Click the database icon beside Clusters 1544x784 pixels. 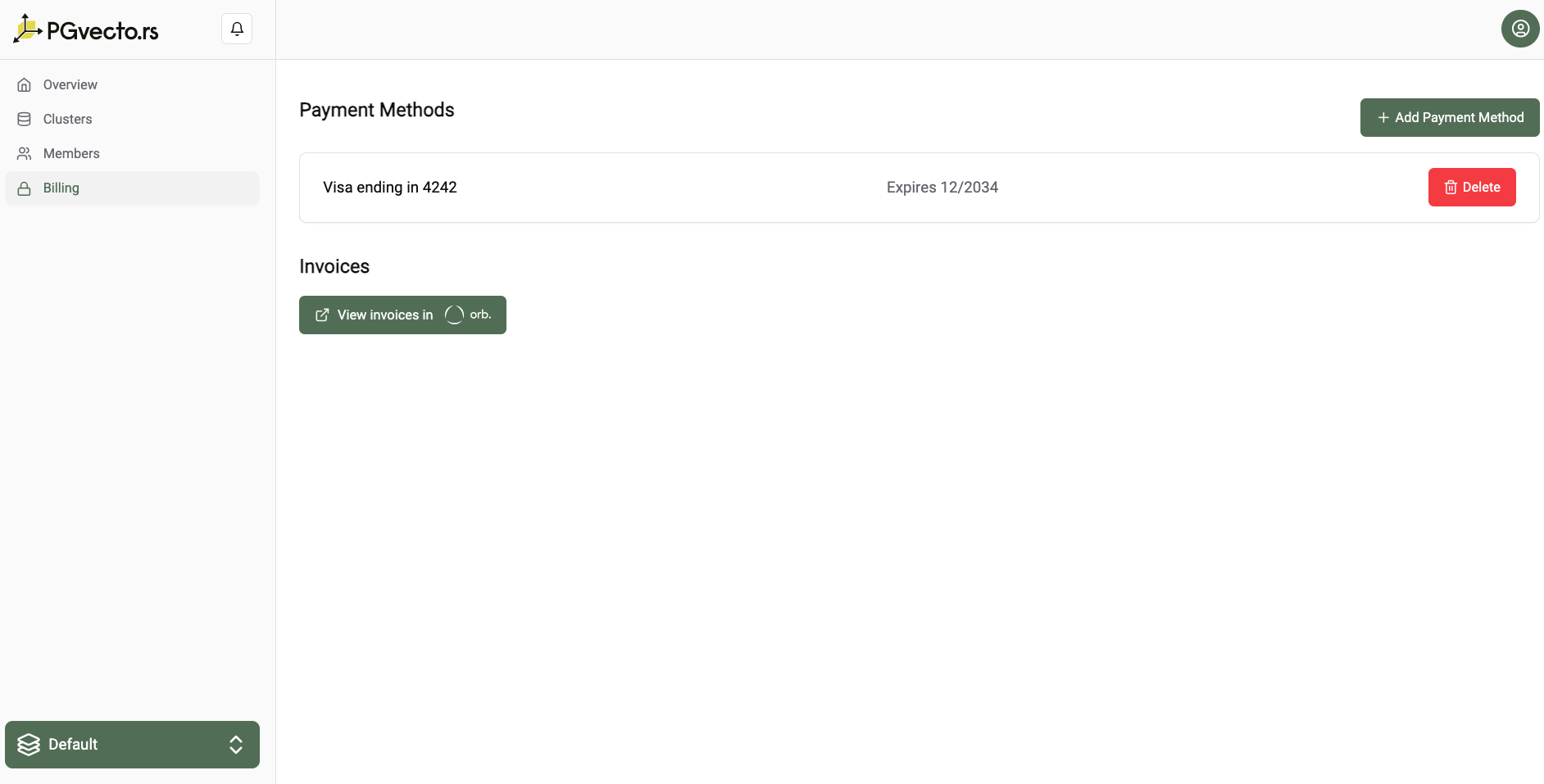[x=25, y=120]
